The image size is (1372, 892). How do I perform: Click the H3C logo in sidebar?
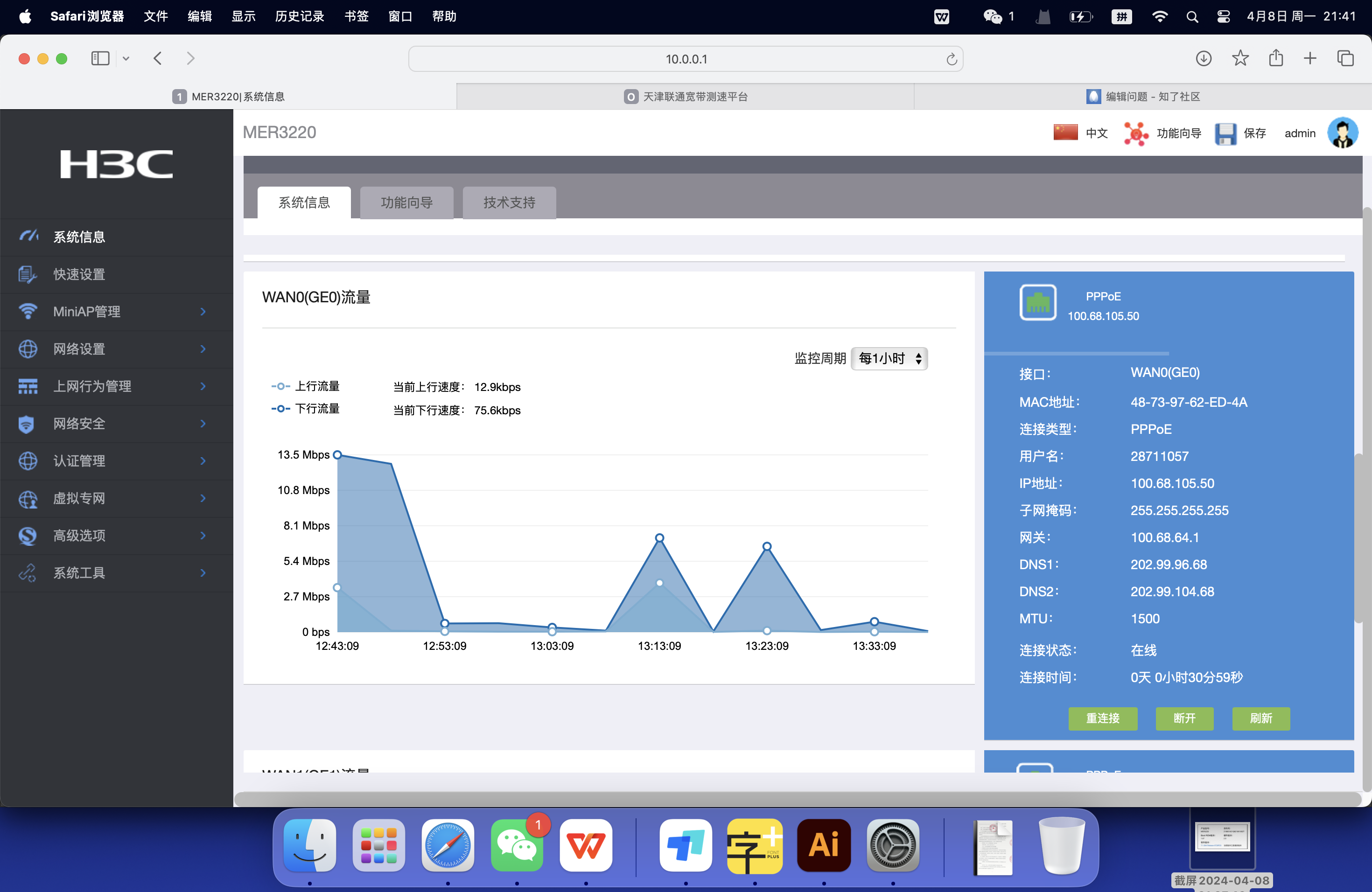[x=117, y=164]
